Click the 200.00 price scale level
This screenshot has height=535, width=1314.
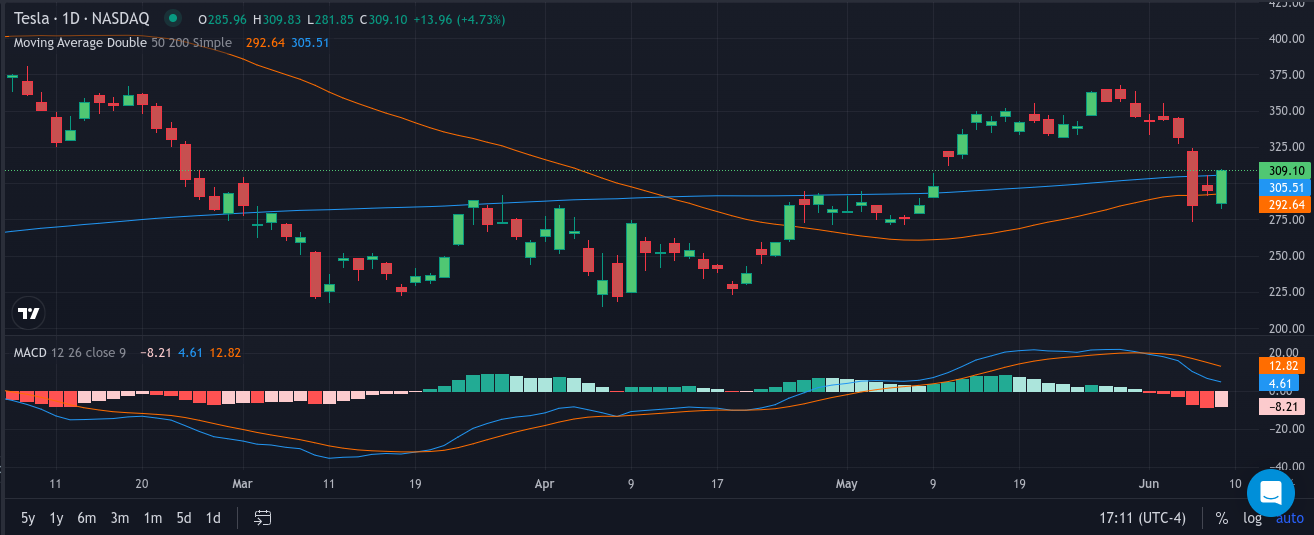(1286, 328)
